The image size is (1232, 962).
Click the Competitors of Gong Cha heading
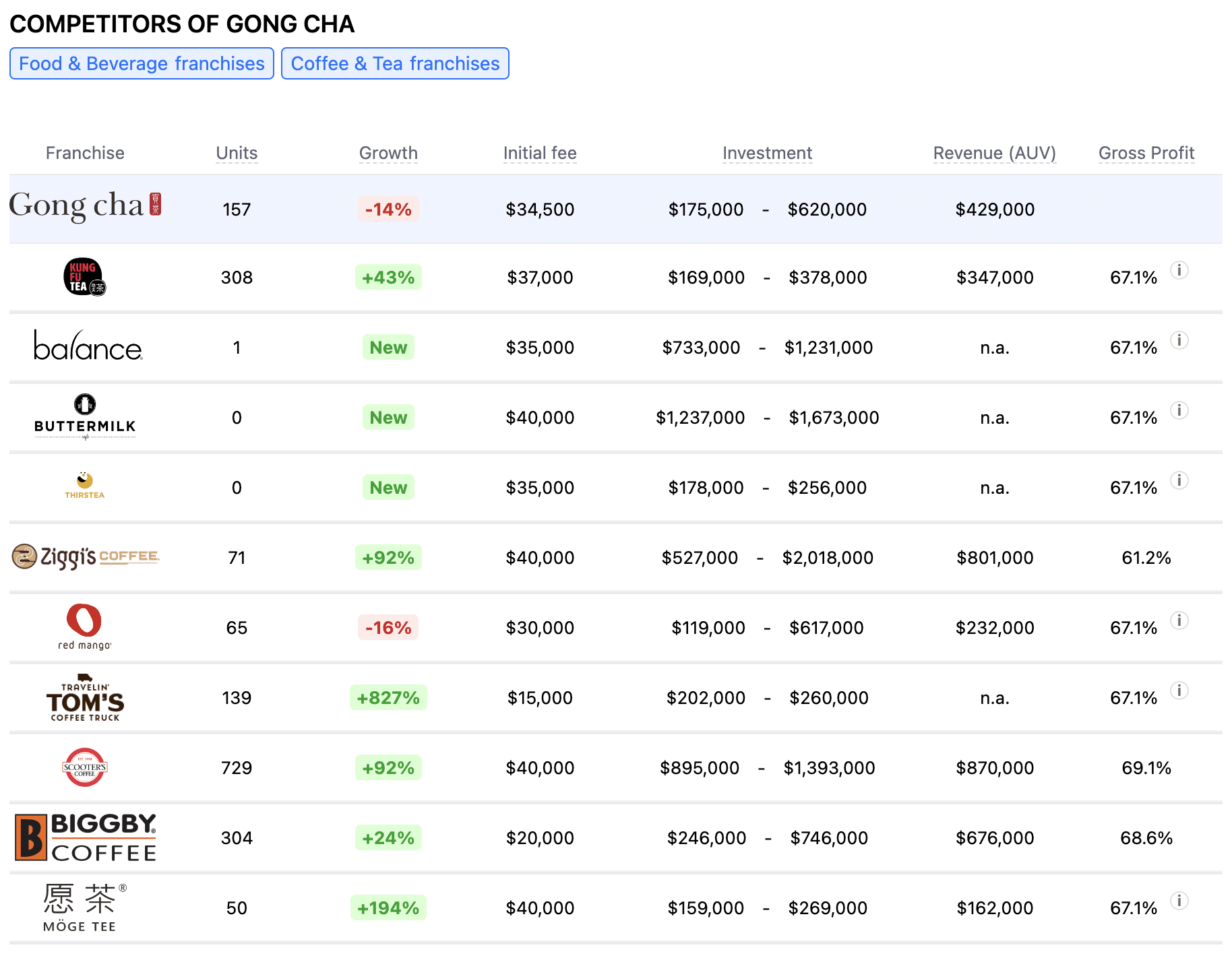click(x=182, y=24)
